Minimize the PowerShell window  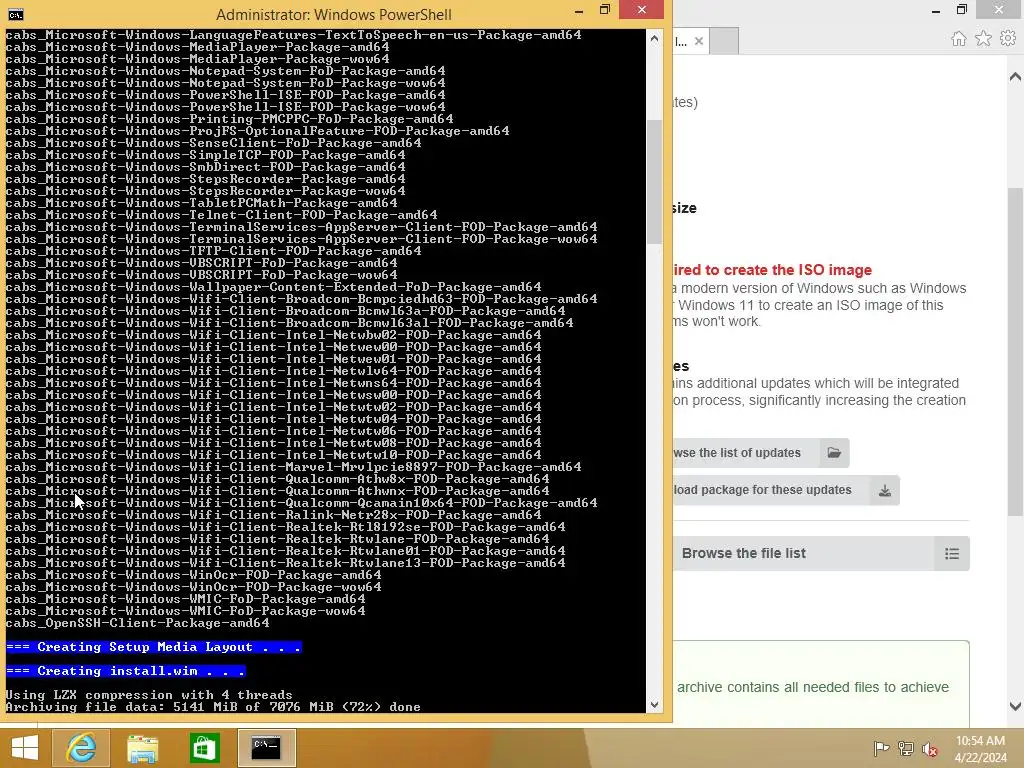pyautogui.click(x=579, y=10)
